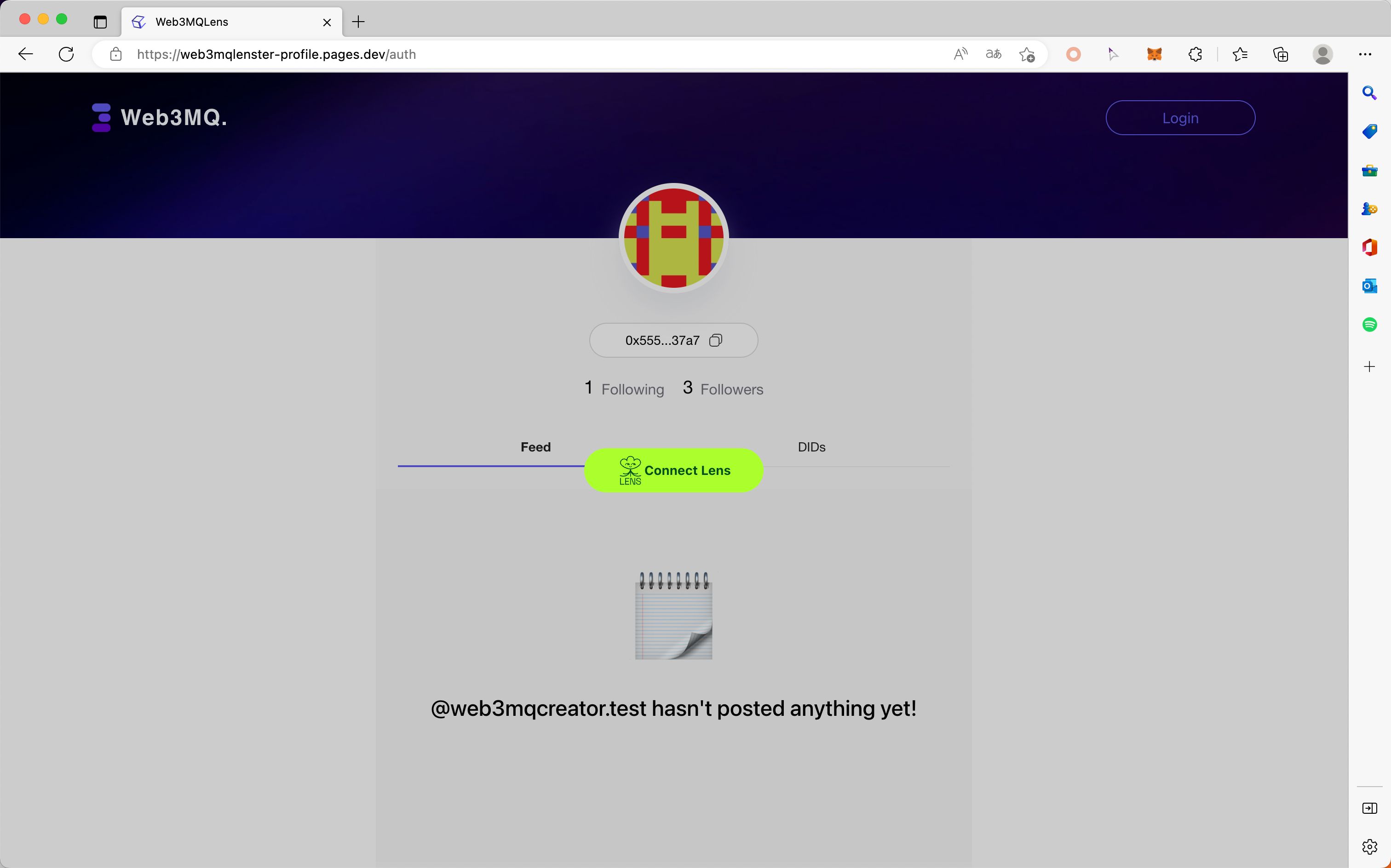Click the user avatar profile picture
Screen dimensions: 1391x868
click(673, 238)
